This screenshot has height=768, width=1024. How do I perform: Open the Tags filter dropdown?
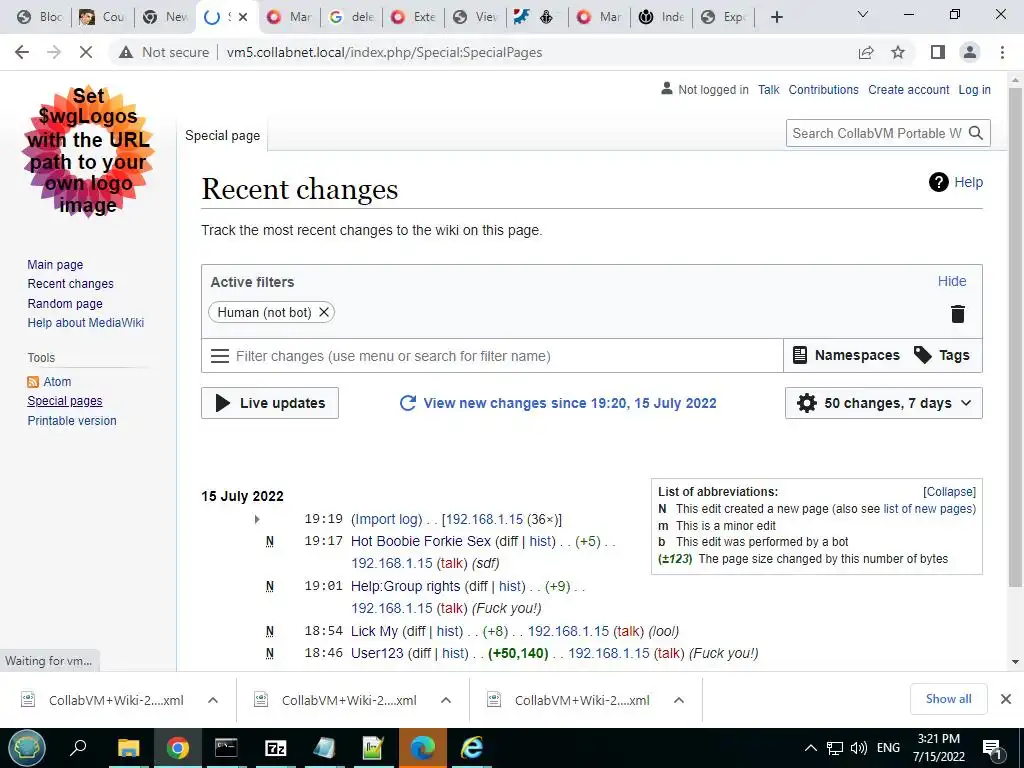pyautogui.click(x=941, y=355)
